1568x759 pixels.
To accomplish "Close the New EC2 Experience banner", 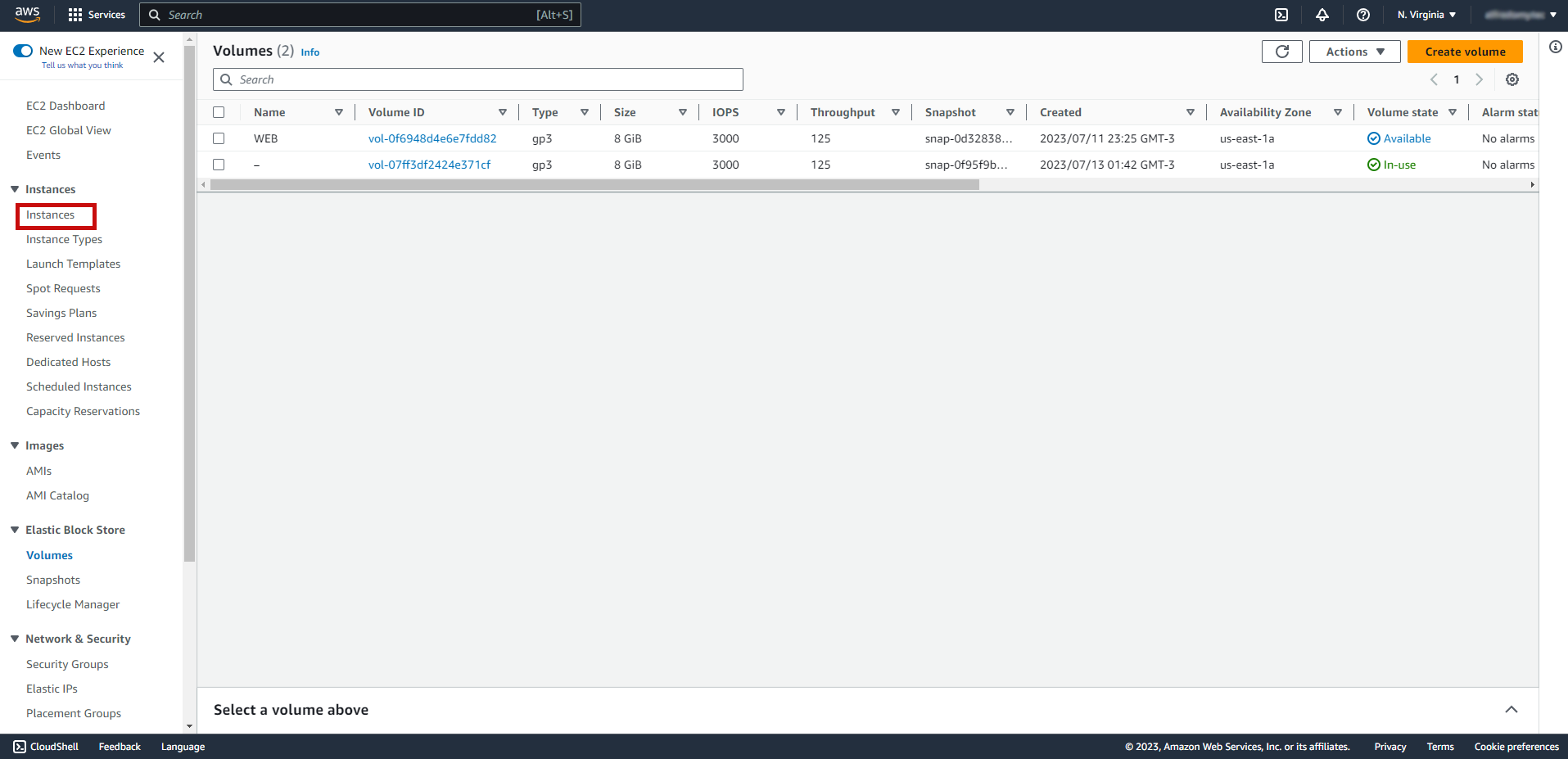I will 159,57.
